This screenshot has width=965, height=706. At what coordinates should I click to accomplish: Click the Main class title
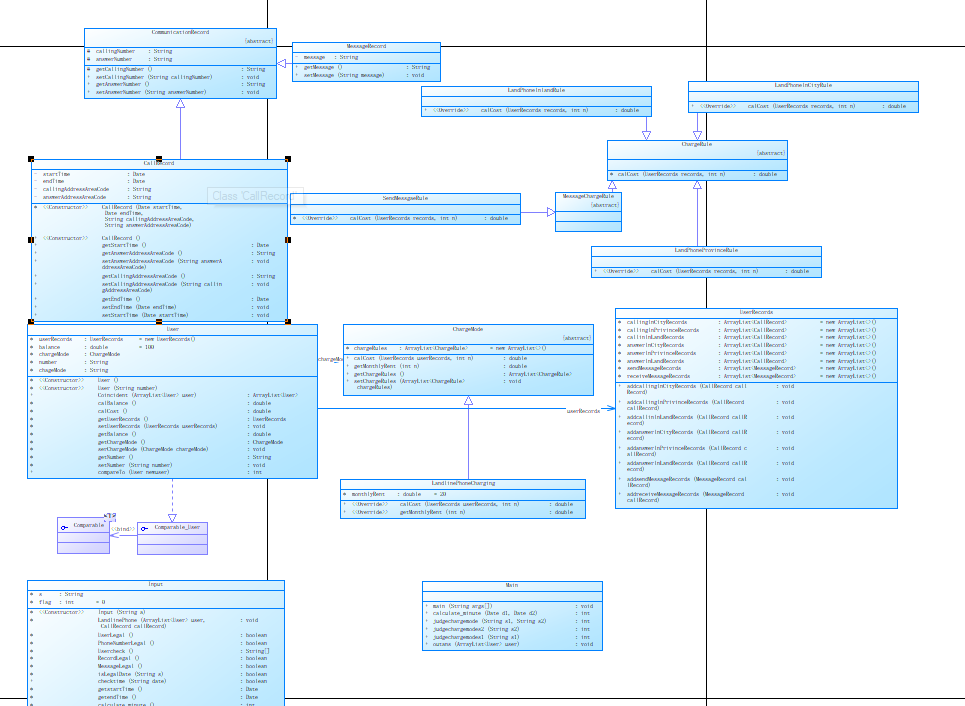[512, 585]
